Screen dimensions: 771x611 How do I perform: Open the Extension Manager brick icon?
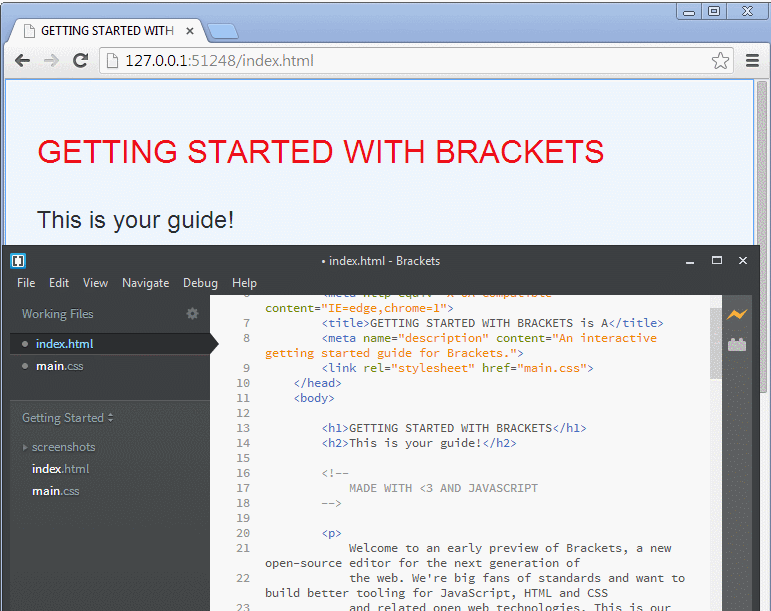click(737, 345)
